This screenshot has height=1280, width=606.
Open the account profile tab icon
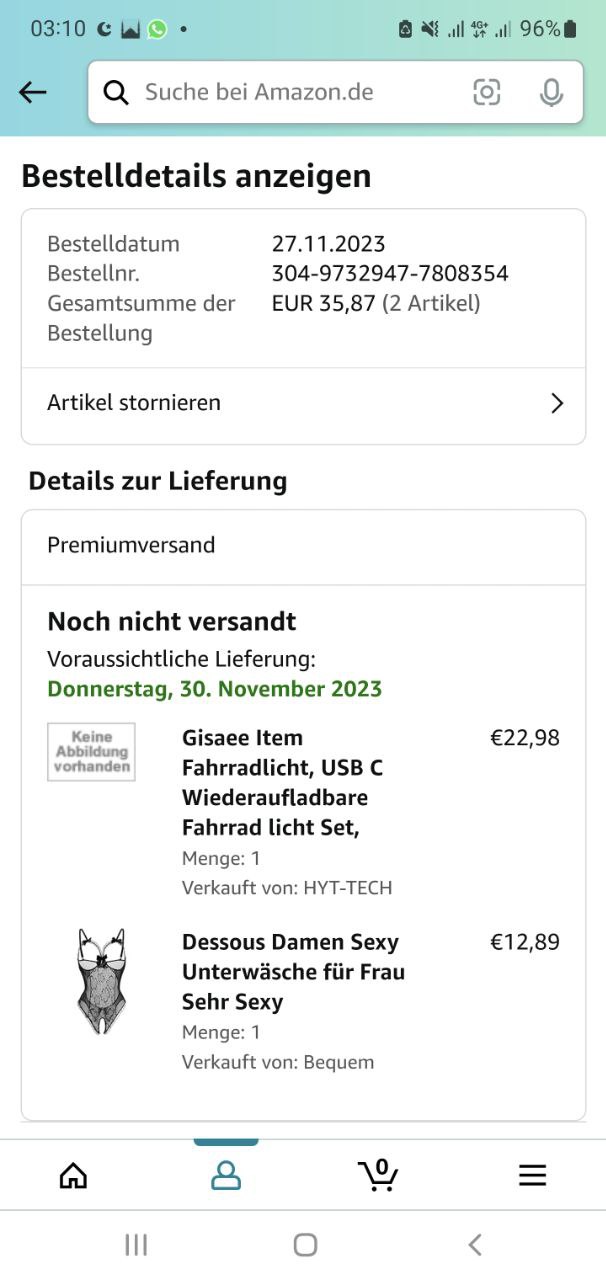[226, 1175]
